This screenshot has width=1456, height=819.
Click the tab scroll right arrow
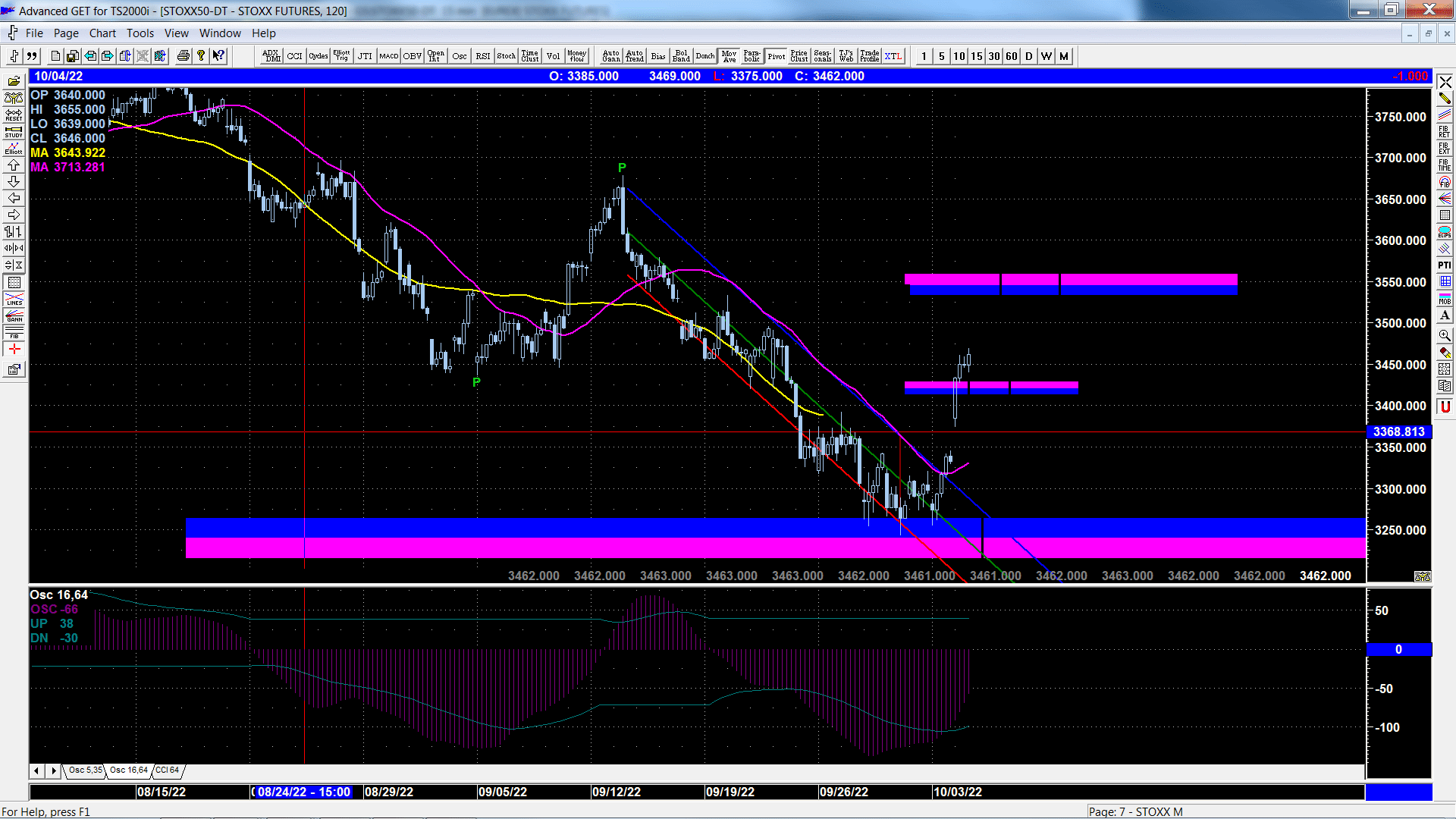click(53, 770)
